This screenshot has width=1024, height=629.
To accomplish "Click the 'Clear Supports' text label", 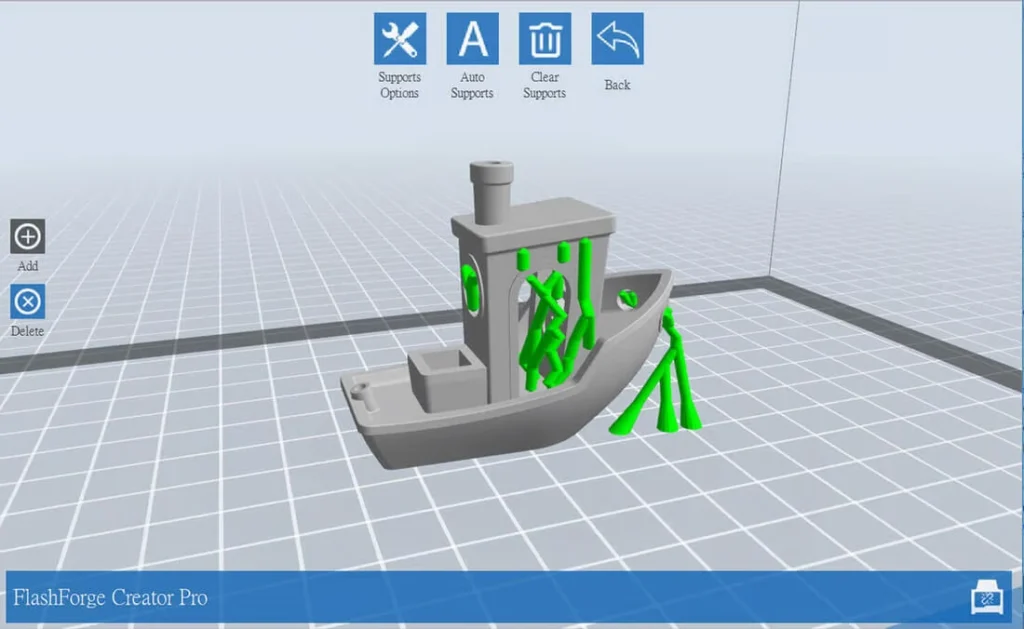I will (545, 85).
